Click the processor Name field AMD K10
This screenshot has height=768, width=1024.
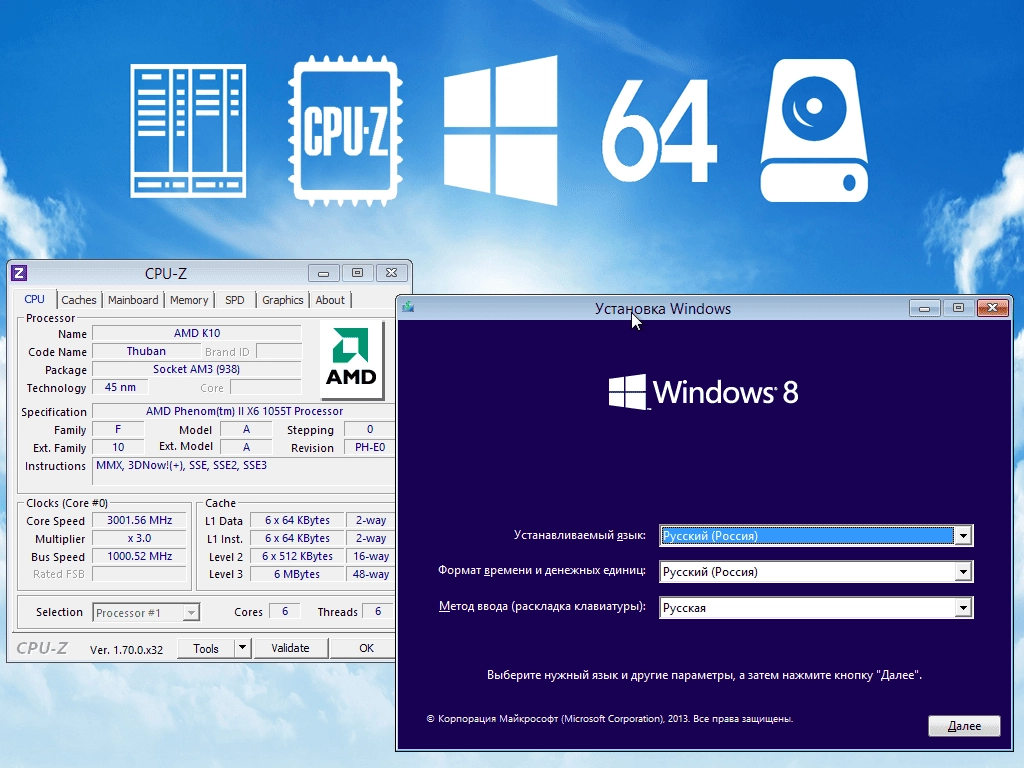click(x=197, y=333)
